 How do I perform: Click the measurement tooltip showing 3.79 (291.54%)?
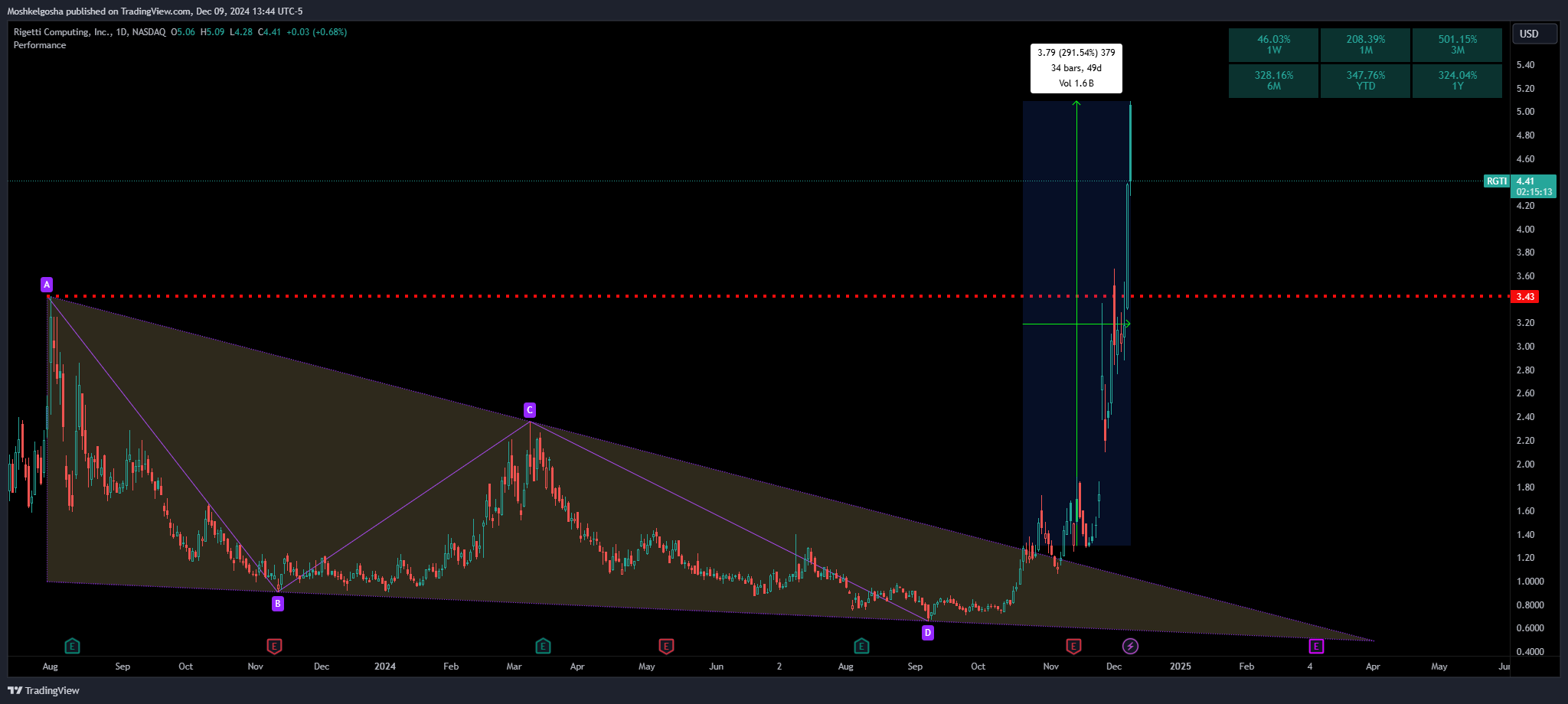tap(1076, 68)
